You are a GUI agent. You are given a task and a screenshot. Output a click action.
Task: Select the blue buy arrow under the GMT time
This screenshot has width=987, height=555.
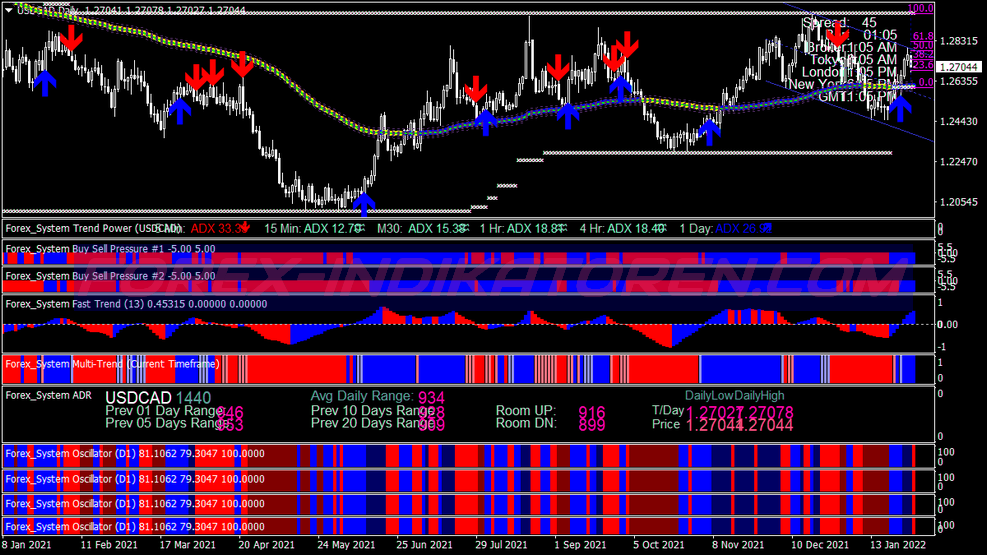coord(900,108)
